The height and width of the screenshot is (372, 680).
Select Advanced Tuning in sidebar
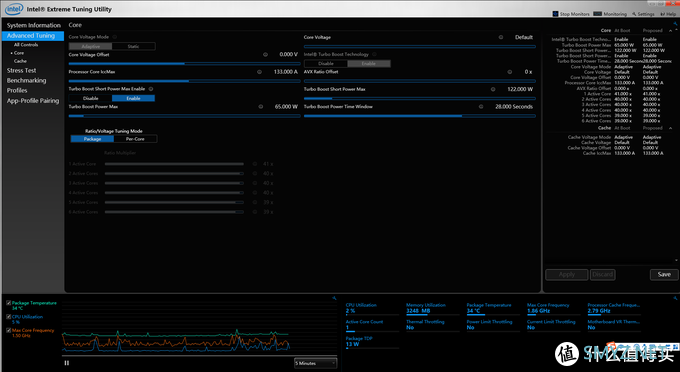[x=33, y=36]
